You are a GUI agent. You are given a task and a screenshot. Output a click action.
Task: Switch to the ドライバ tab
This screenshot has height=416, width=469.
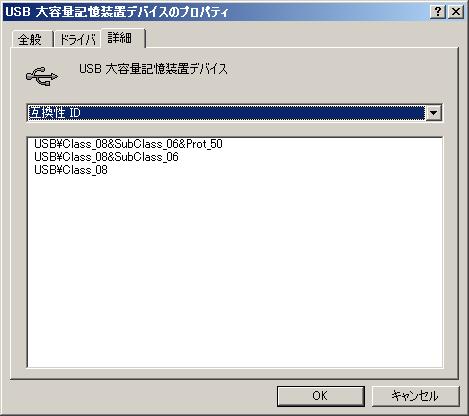[x=77, y=40]
